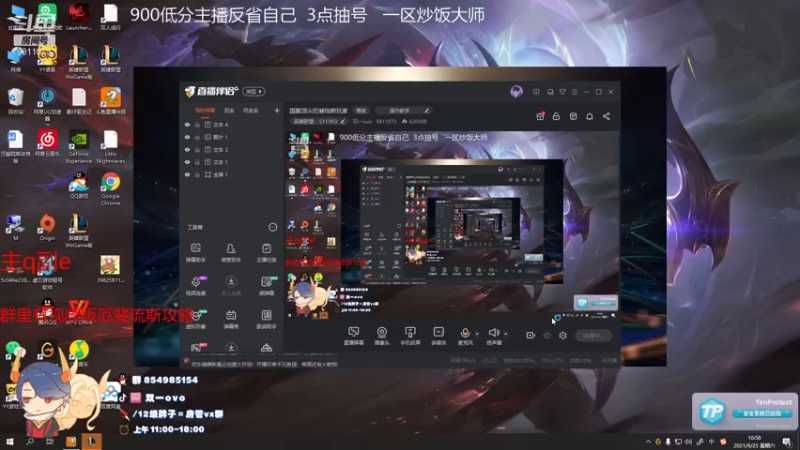The height and width of the screenshot is (450, 800).
Task: Open the mode pill beside app logo
Action: 254,91
